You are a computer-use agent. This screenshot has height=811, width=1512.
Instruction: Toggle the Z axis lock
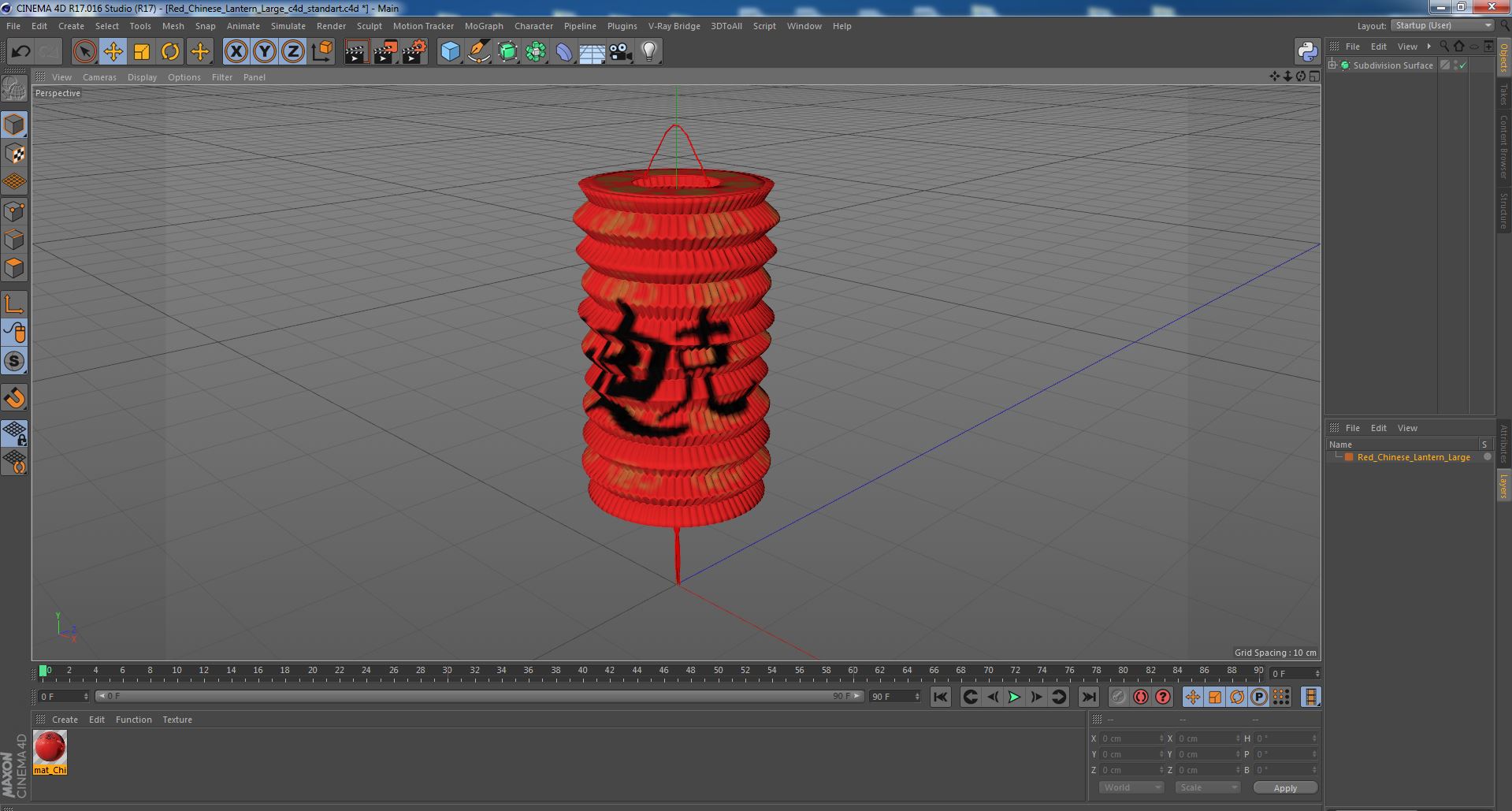(293, 52)
